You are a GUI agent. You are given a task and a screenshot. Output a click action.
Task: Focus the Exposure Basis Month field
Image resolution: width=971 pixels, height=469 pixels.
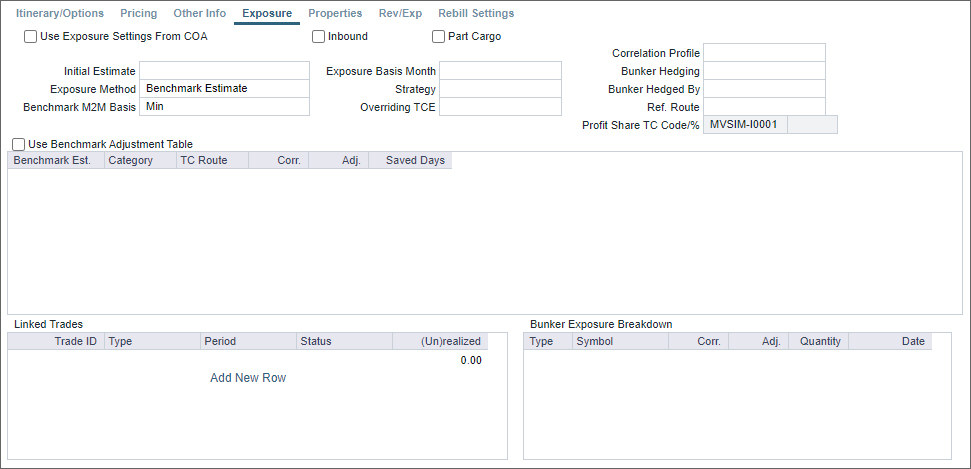coord(500,71)
